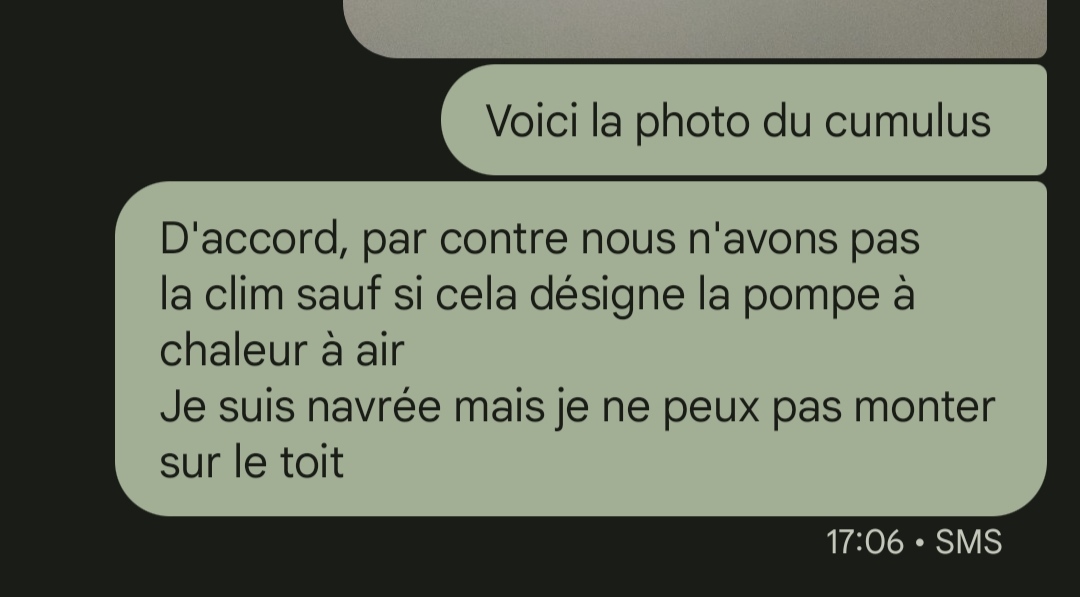
Task: Click the word 'clim' in the long message
Action: tap(244, 294)
